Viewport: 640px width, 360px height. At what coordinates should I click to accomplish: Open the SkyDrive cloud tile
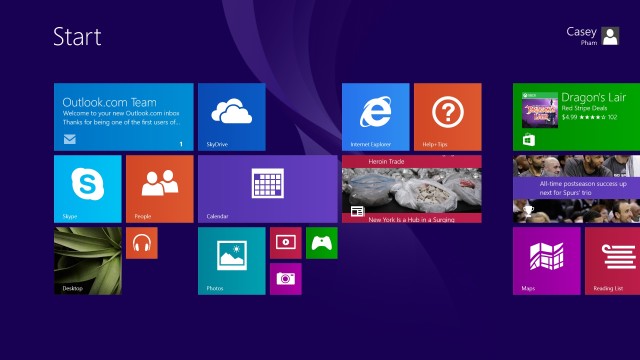click(231, 117)
